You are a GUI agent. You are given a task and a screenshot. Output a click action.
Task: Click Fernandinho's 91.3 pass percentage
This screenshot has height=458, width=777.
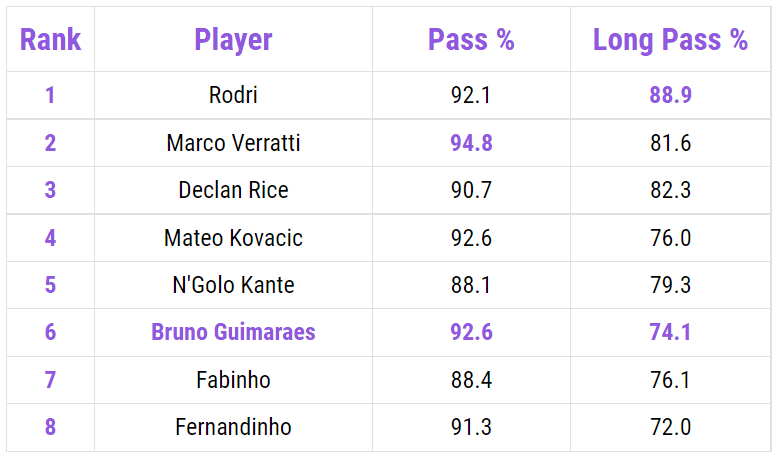coord(471,427)
